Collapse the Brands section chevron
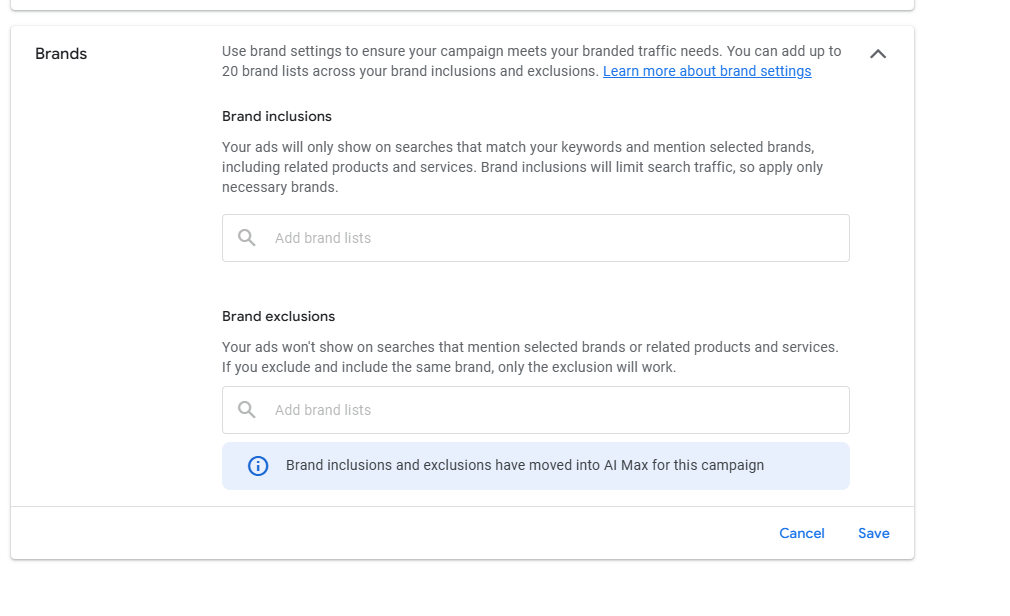1010x616 pixels. [877, 54]
